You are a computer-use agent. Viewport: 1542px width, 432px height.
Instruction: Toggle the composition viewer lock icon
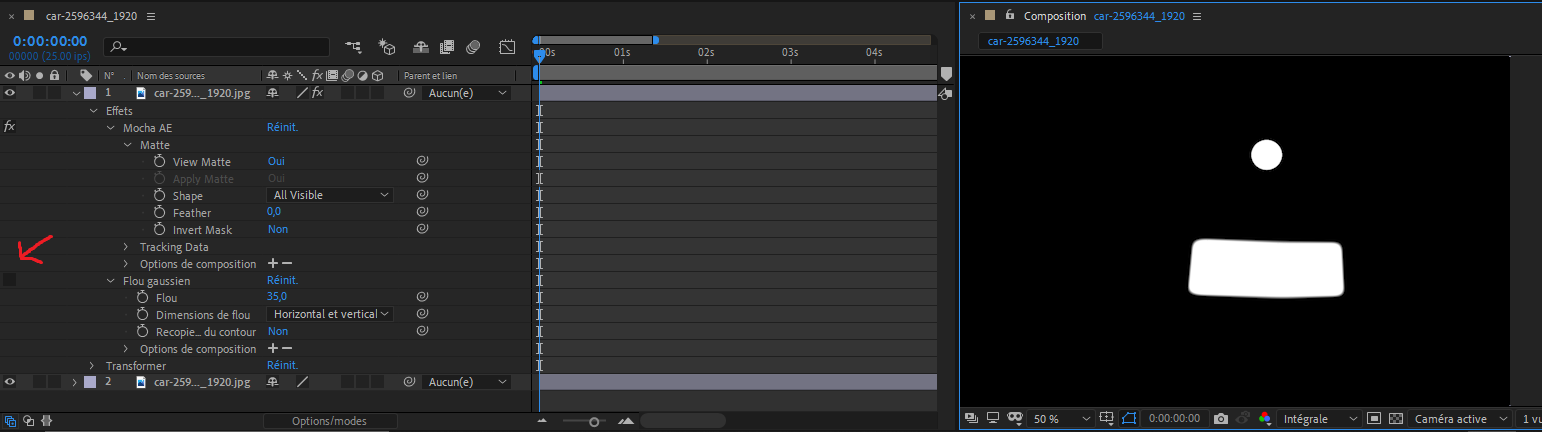point(1010,16)
